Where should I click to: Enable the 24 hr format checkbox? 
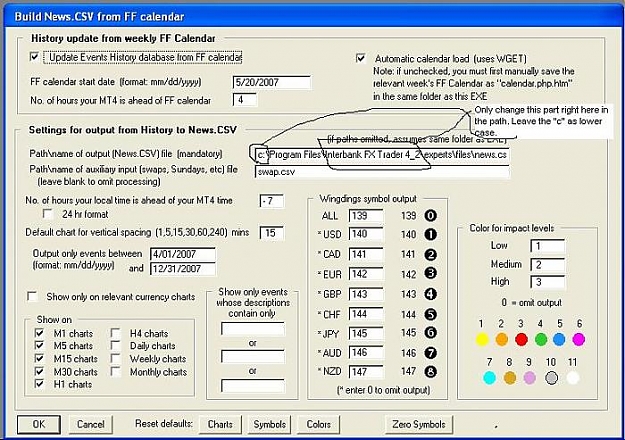click(x=48, y=214)
